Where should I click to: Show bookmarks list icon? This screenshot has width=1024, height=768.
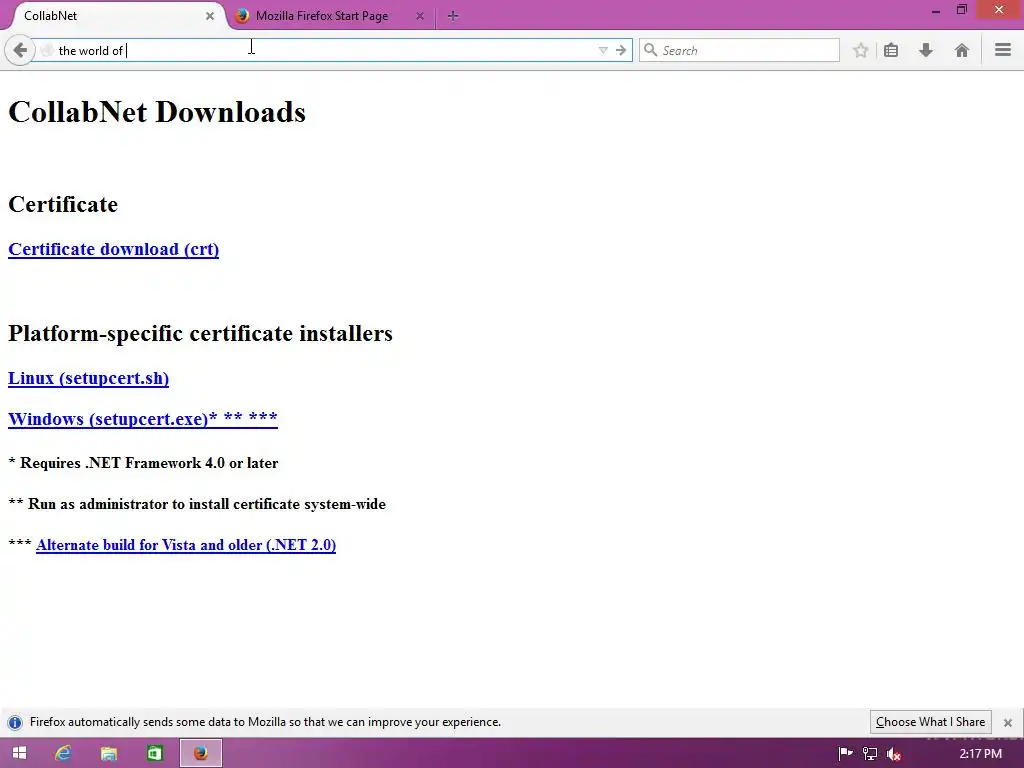click(x=891, y=50)
